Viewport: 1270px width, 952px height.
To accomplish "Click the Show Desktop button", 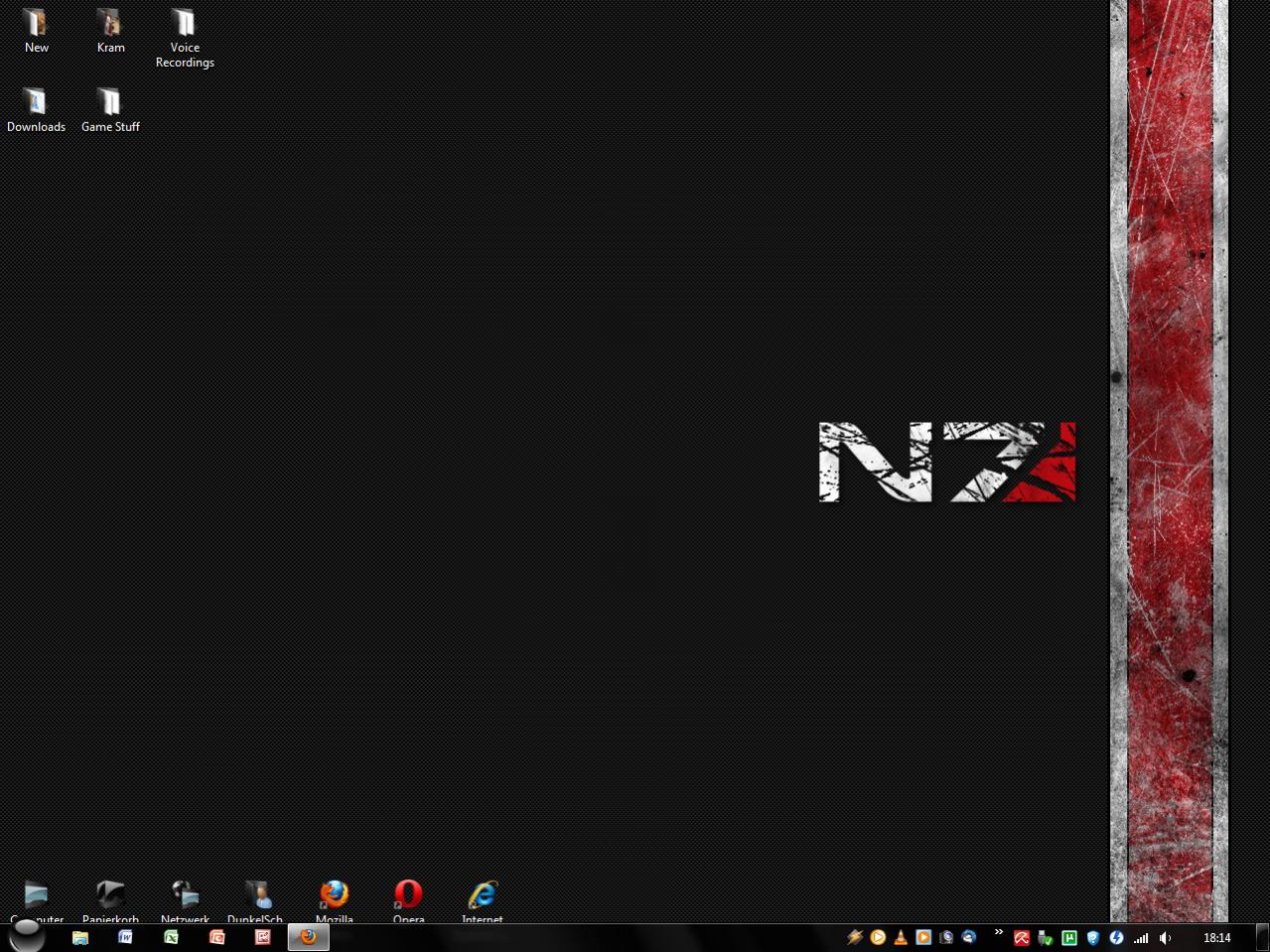I will pyautogui.click(x=1262, y=937).
